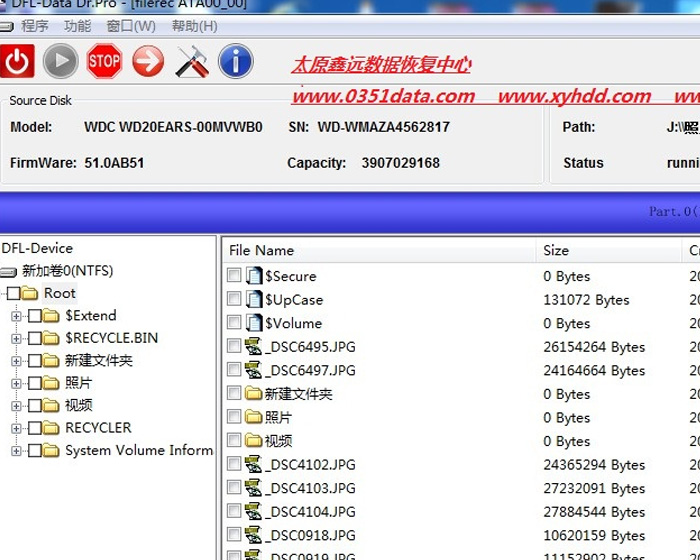Tick the _DSC4102.JPG file checkbox

(234, 464)
